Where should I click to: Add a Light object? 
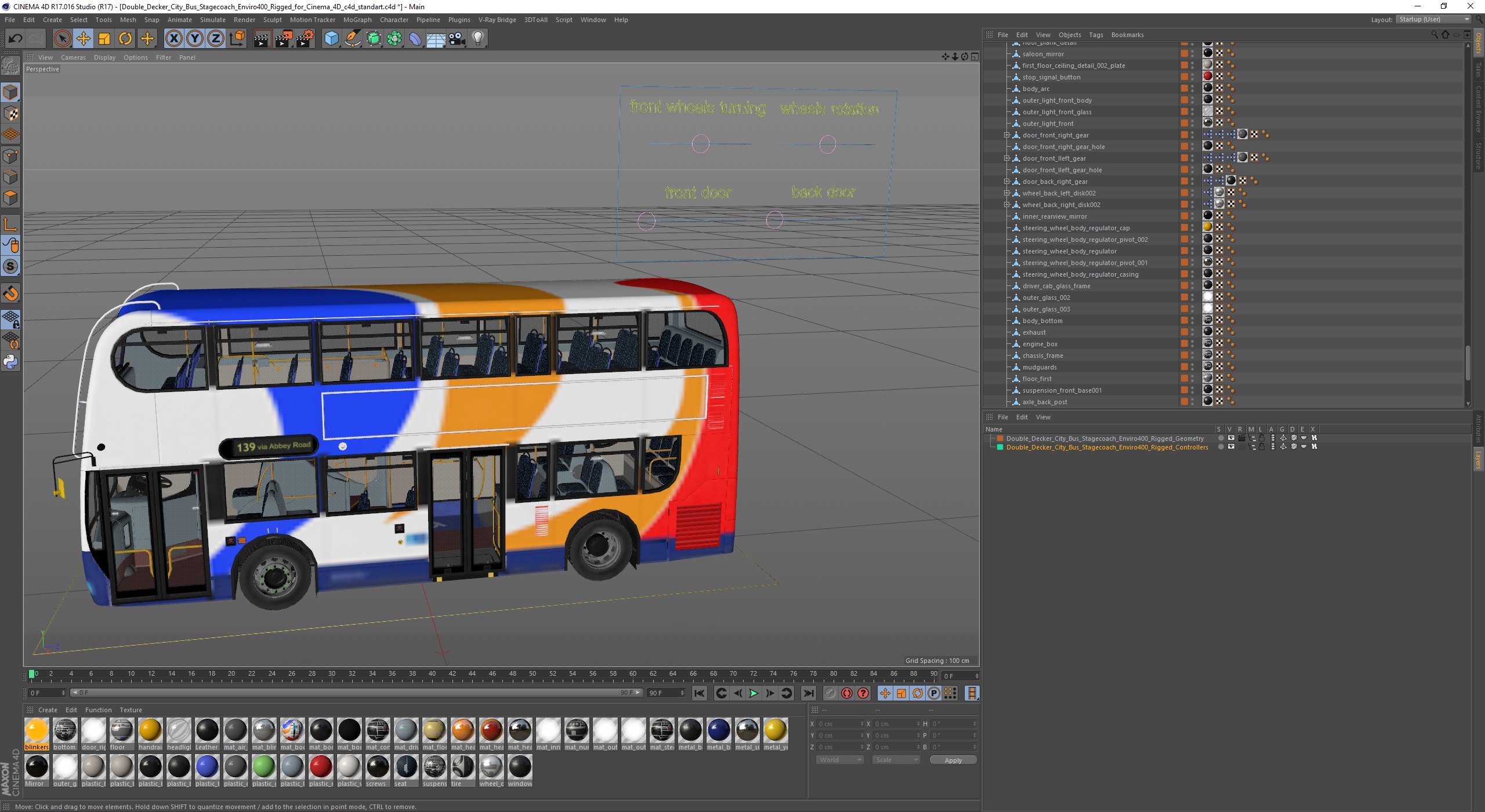(x=478, y=38)
